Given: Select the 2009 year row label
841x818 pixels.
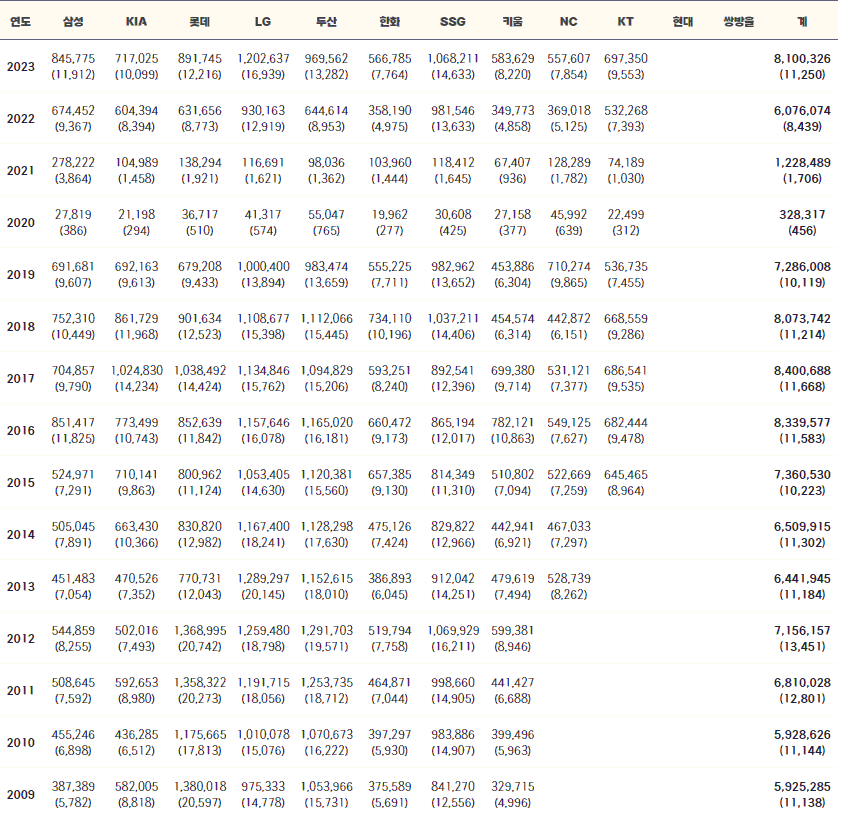Looking at the screenshot, I should pyautogui.click(x=20, y=795).
